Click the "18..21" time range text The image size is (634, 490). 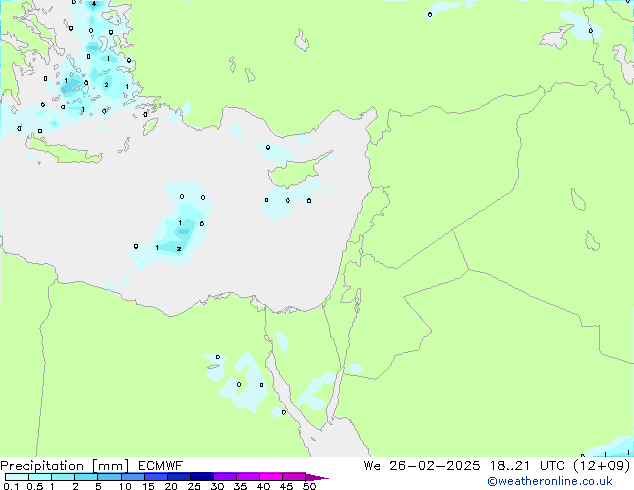509,466
